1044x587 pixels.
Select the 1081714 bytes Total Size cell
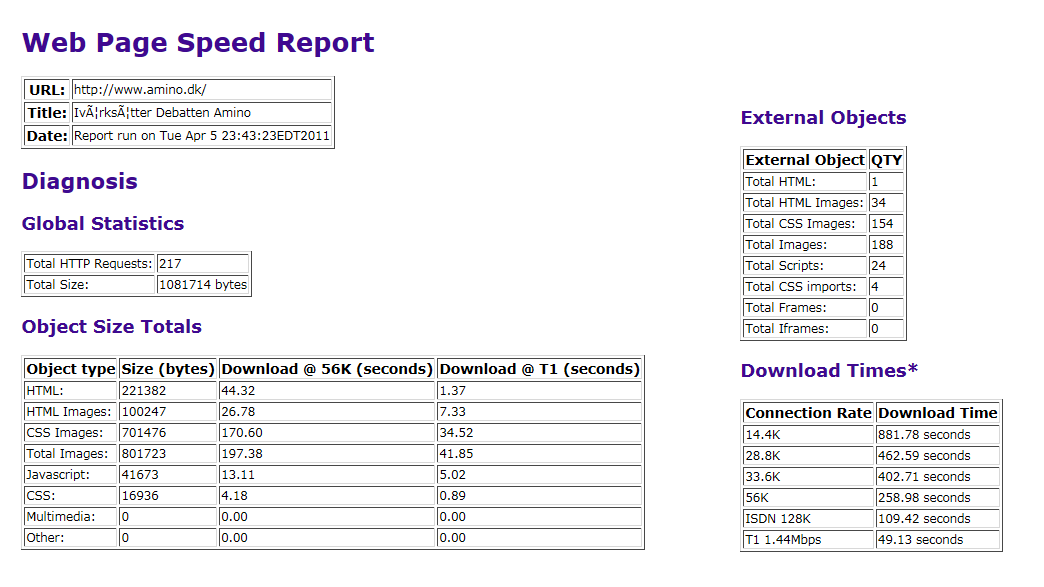pyautogui.click(x=202, y=285)
